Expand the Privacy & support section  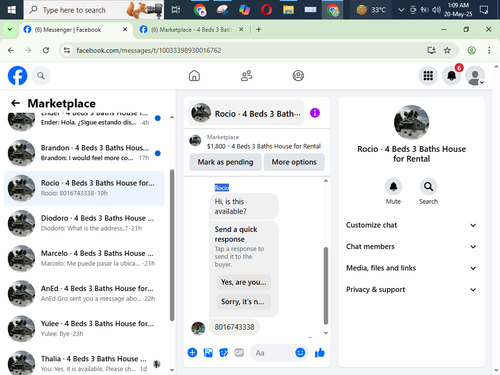[411, 289]
